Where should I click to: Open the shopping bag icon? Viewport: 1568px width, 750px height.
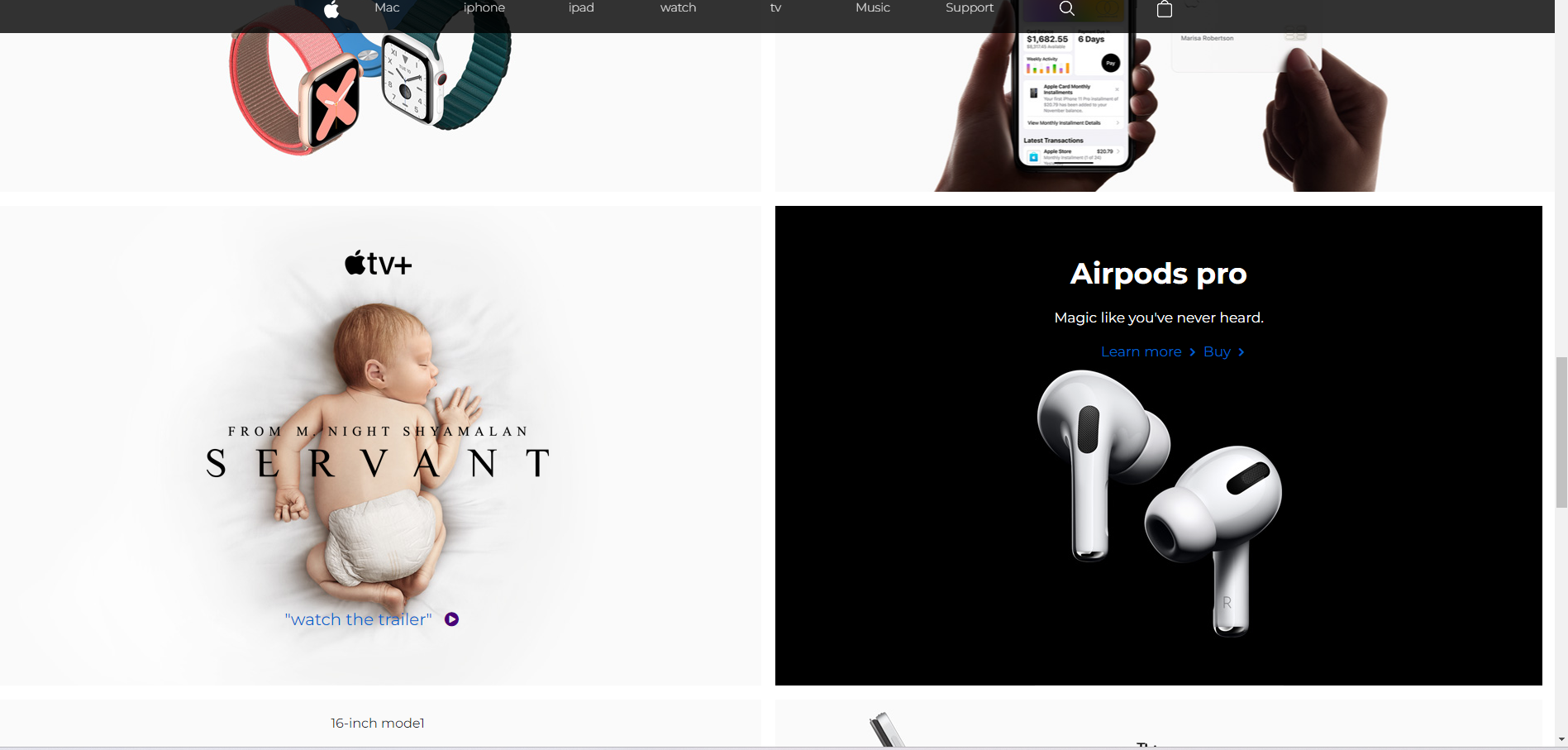(1164, 9)
